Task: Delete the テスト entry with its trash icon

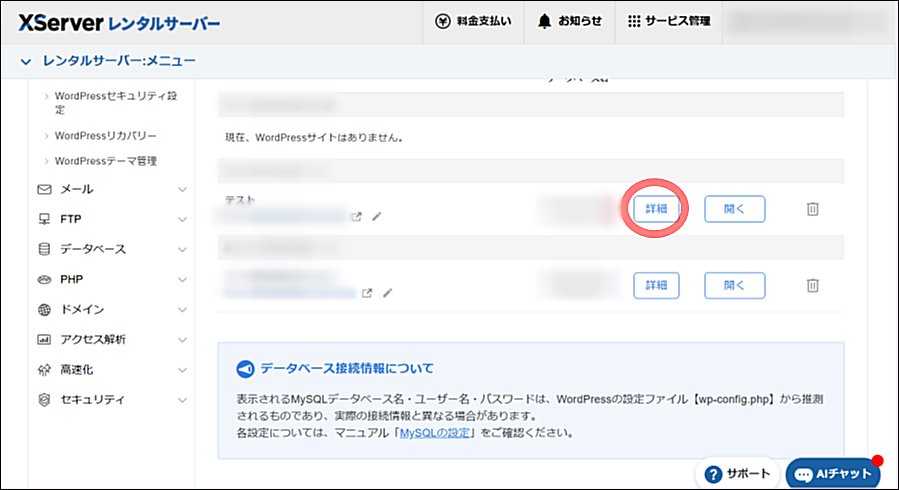Action: pos(812,209)
